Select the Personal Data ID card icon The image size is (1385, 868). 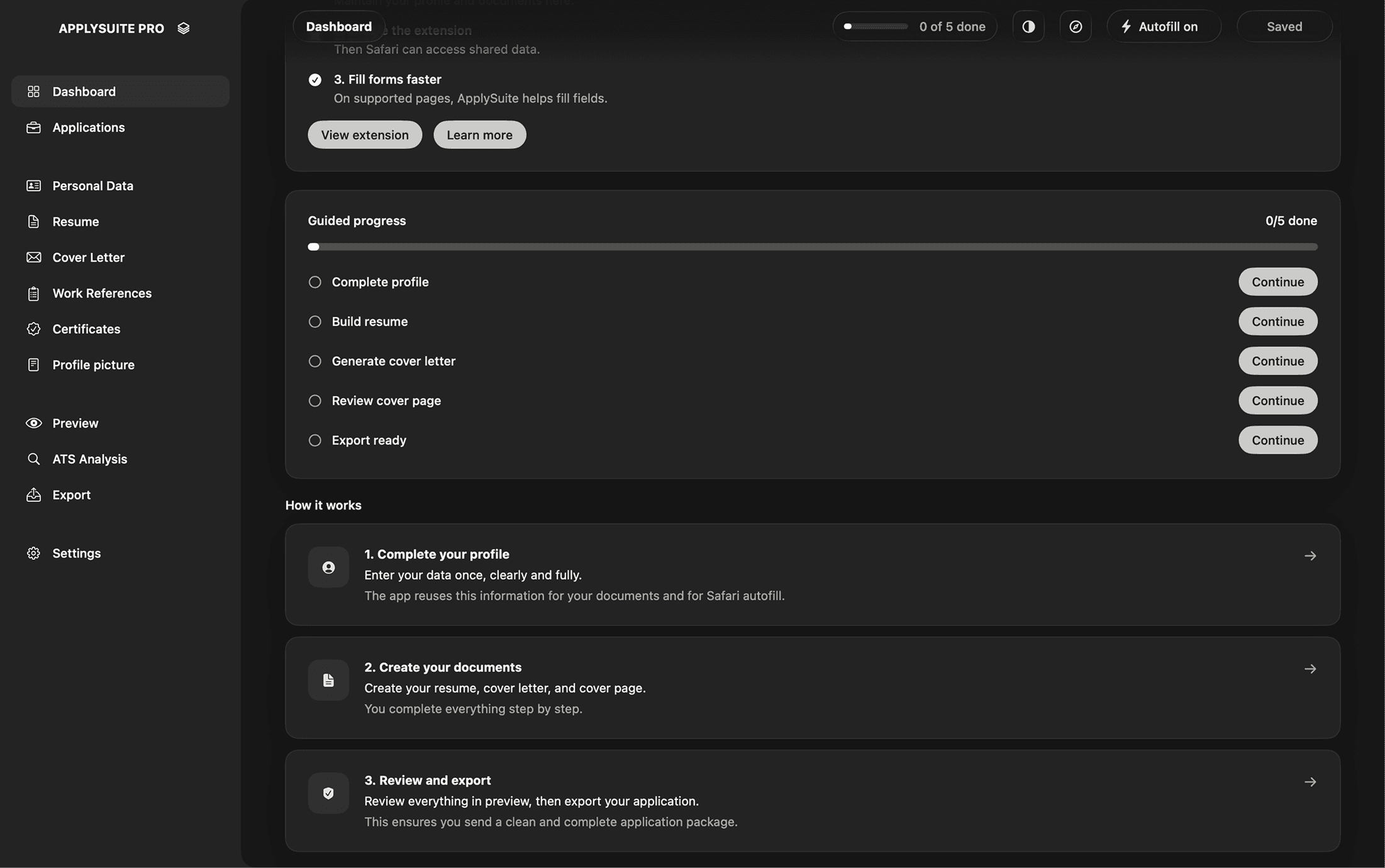pos(34,186)
